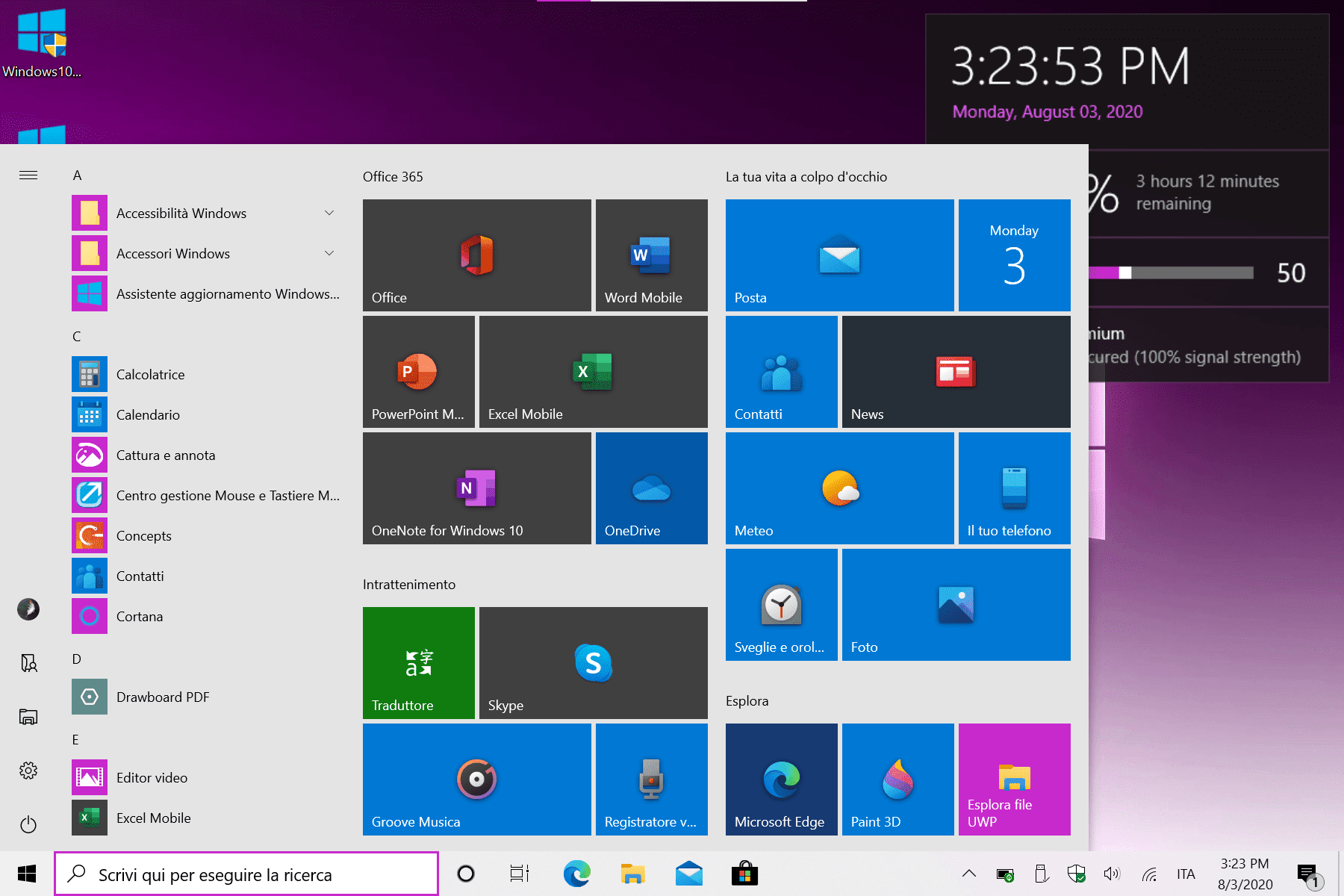Image resolution: width=1344 pixels, height=896 pixels.
Task: Show hidden system tray icons
Action: point(968,874)
